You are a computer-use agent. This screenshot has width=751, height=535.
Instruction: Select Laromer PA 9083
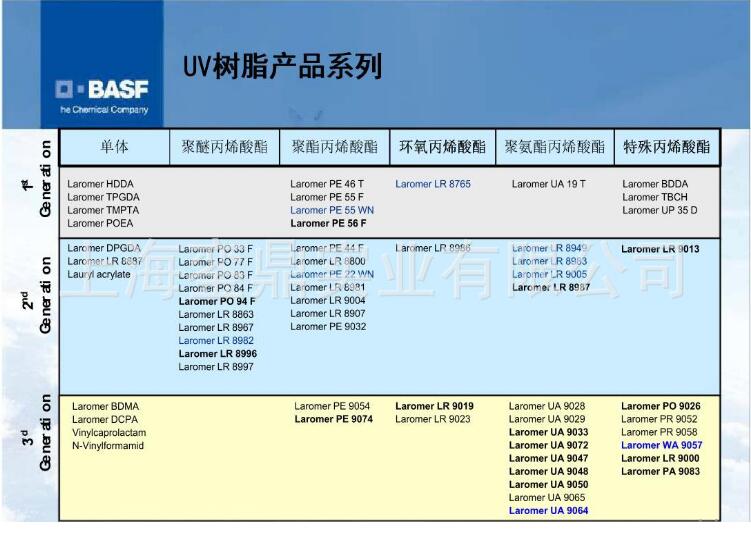pos(660,472)
